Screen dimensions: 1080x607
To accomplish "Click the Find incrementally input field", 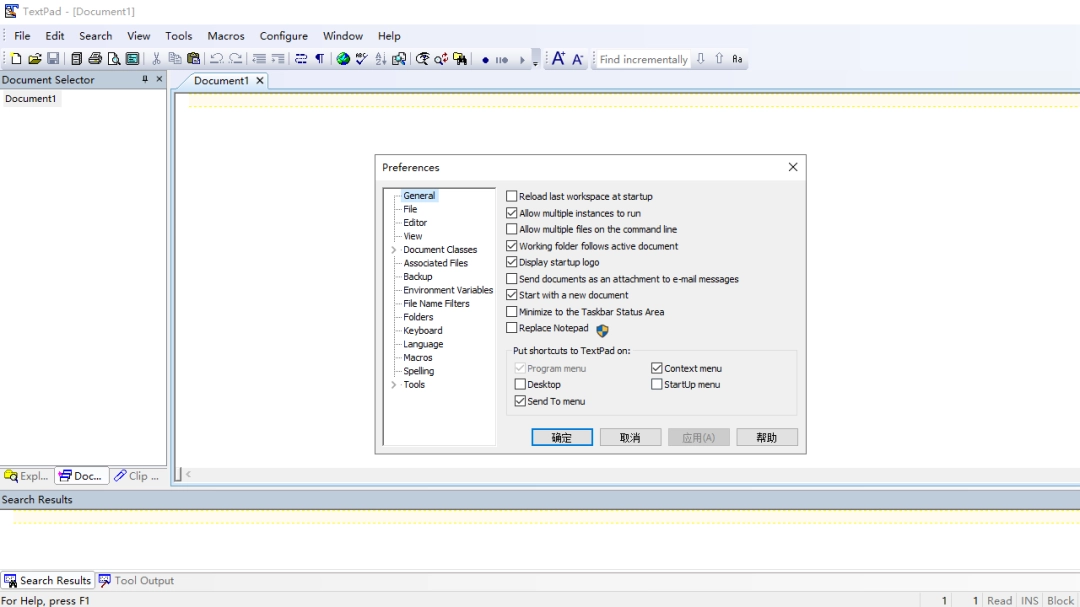I will 642,59.
